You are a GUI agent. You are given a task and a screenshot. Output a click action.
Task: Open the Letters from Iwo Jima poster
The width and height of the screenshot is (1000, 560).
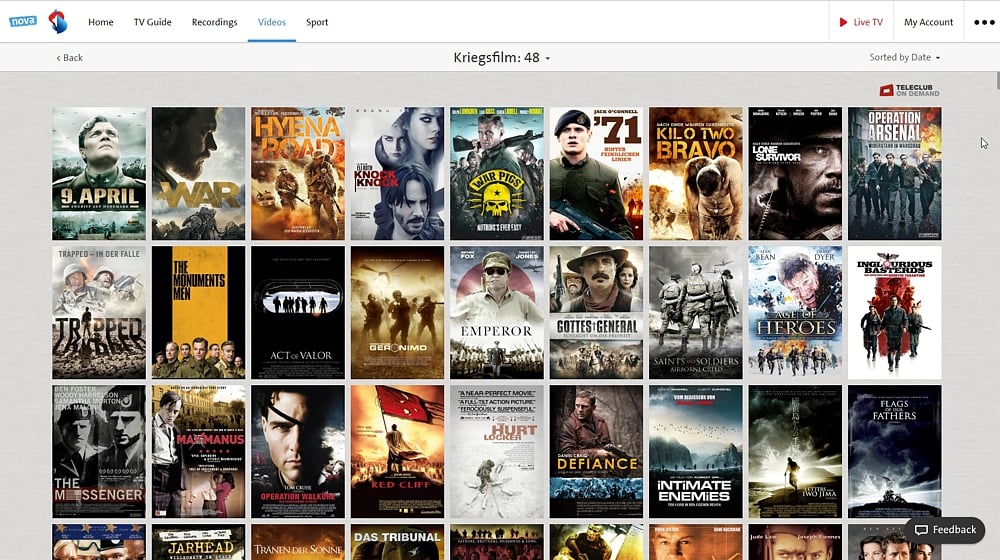(795, 452)
